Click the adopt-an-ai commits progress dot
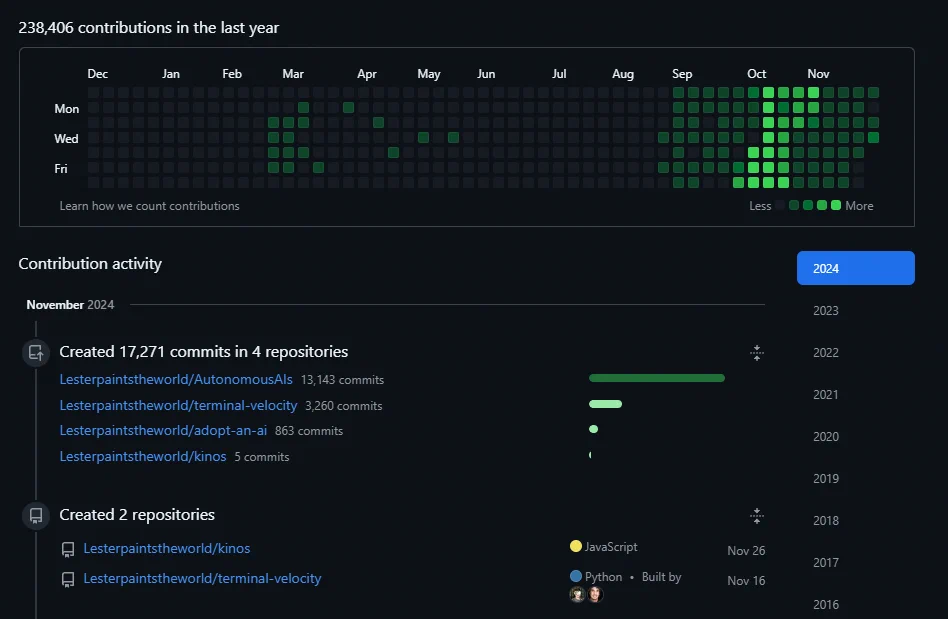The width and height of the screenshot is (948, 619). click(x=594, y=429)
